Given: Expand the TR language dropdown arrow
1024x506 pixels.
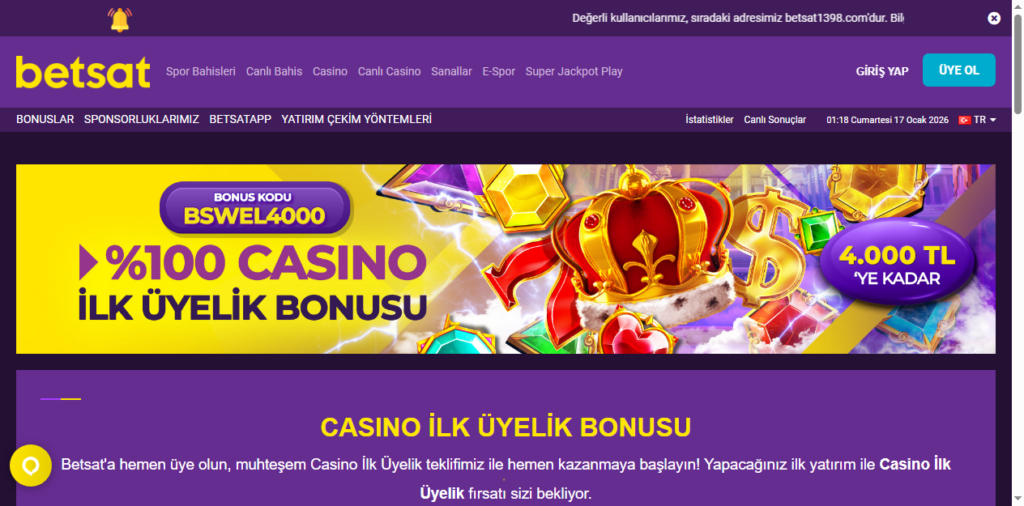Looking at the screenshot, I should [993, 120].
